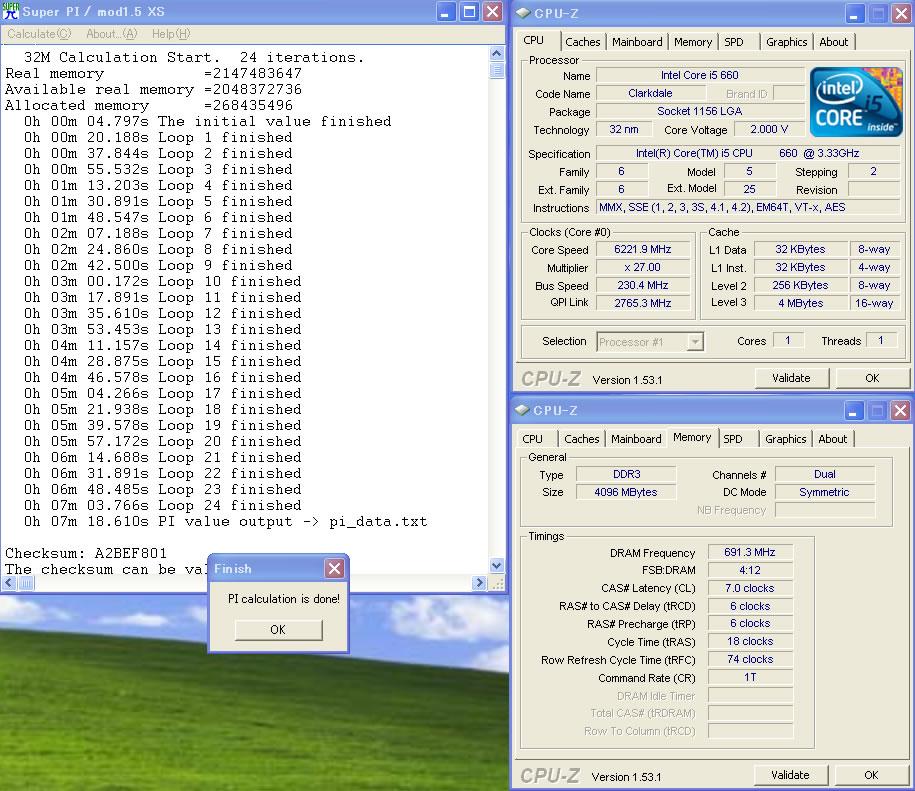Click Super PI horizontal scrollbar left arrow

point(10,583)
